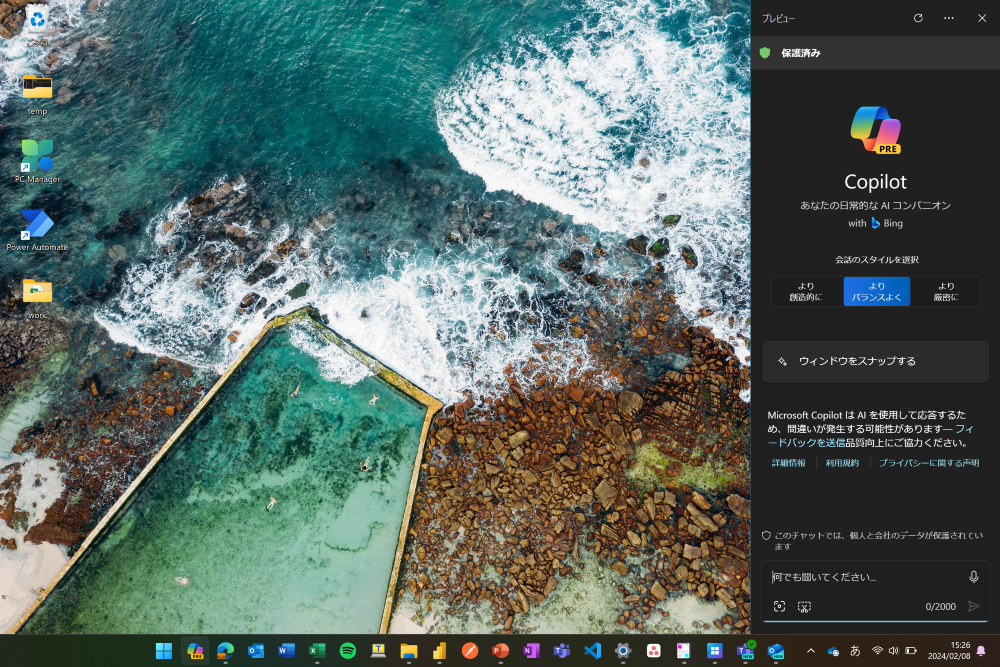Click the ウィンドウをスナップする suggestion
This screenshot has height=667, width=1000.
point(875,361)
